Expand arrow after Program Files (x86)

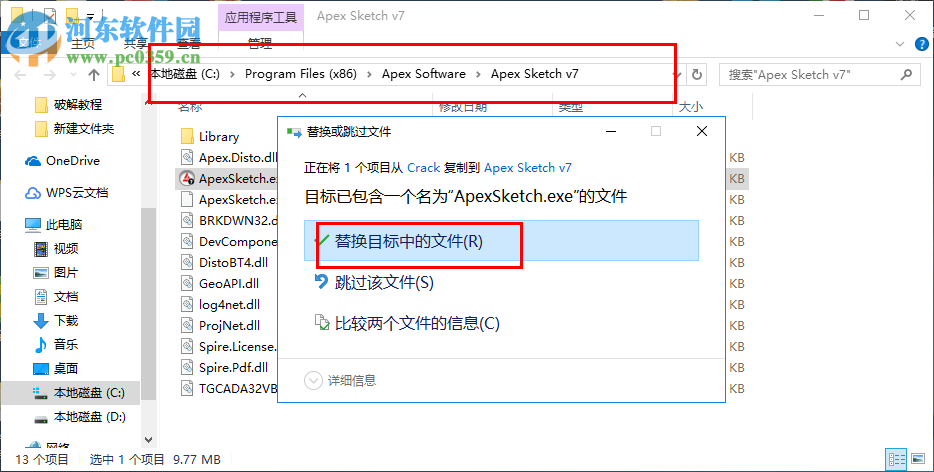click(369, 74)
